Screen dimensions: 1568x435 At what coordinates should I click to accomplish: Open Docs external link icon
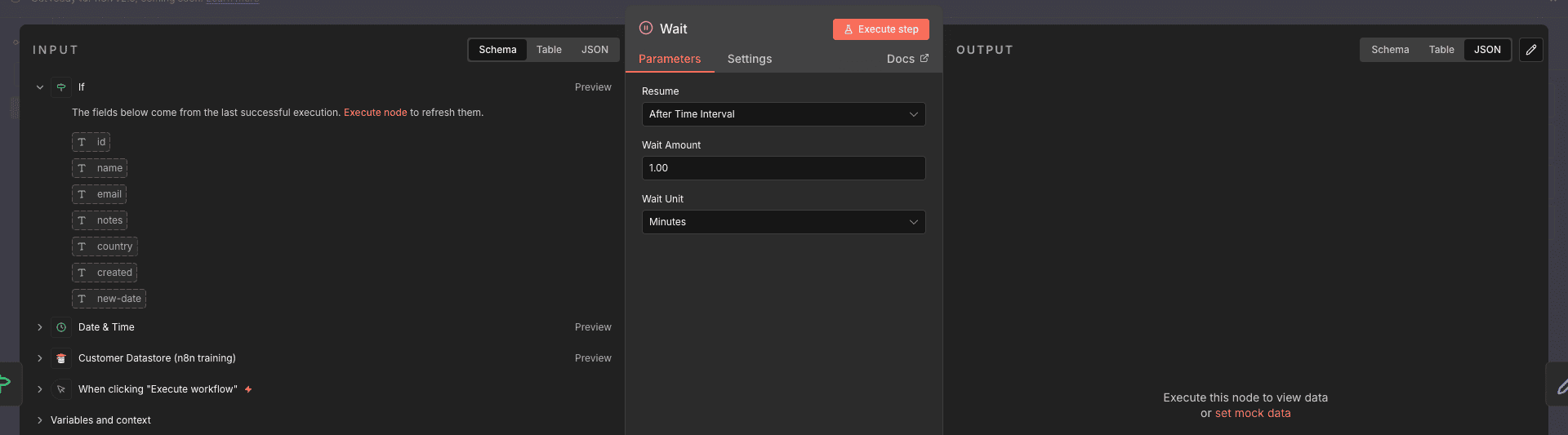pos(924,58)
